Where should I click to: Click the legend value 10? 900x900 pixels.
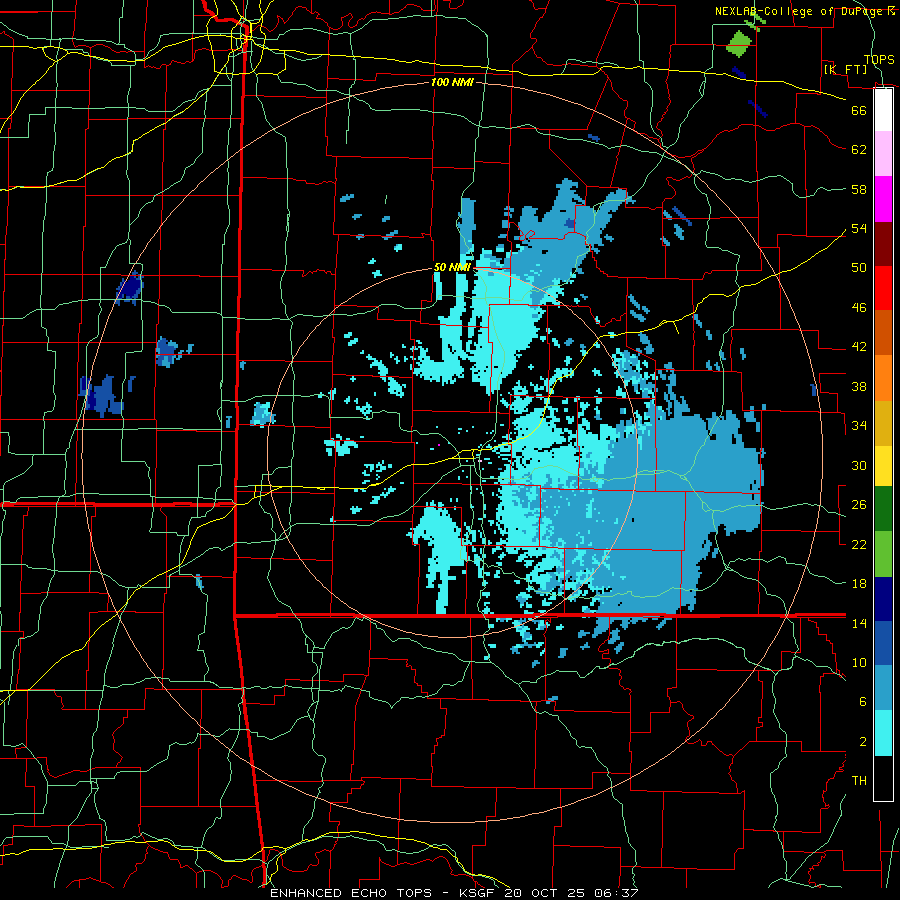(x=859, y=662)
